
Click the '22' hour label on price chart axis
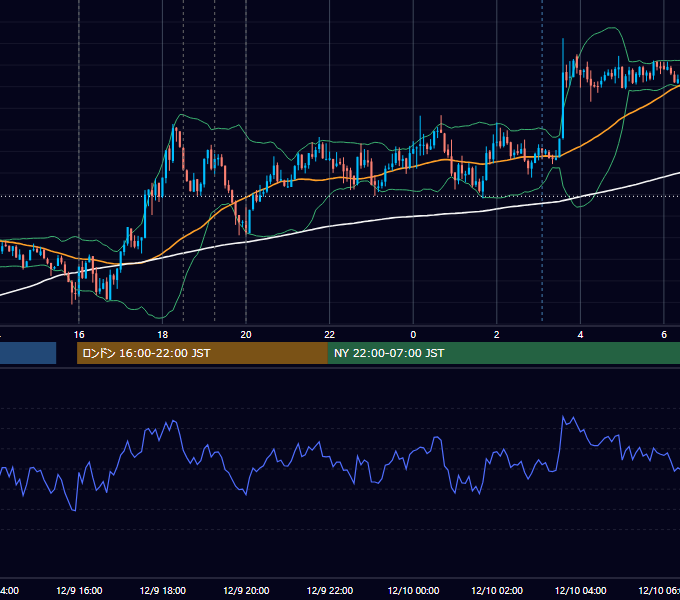(x=330, y=335)
